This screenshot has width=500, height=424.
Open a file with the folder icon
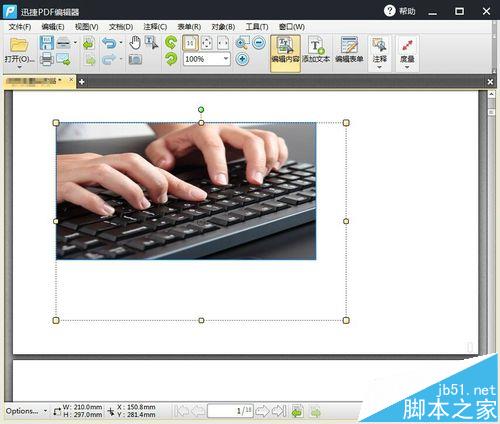(19, 44)
